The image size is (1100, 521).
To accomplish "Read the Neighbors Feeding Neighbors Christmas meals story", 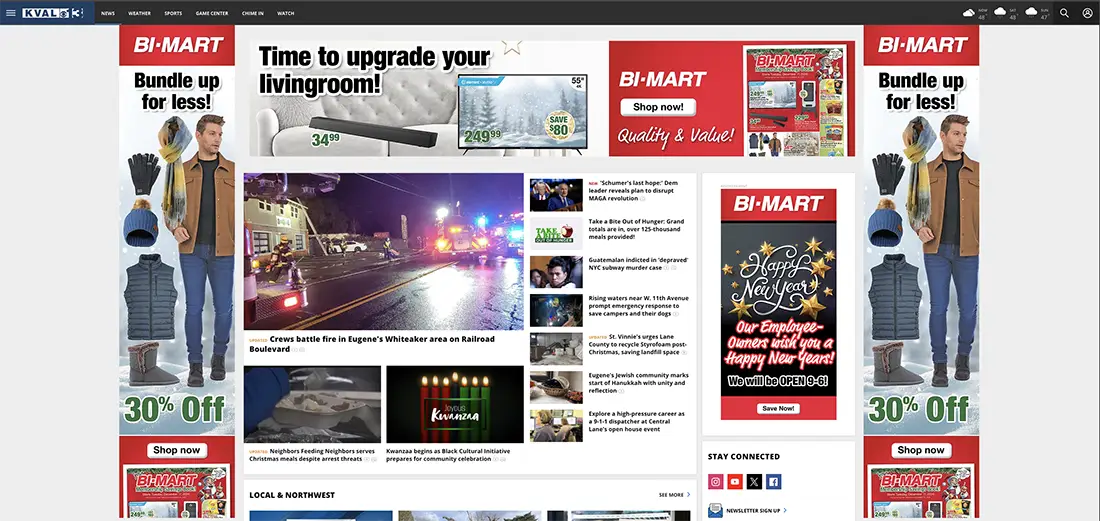I will (x=312, y=455).
